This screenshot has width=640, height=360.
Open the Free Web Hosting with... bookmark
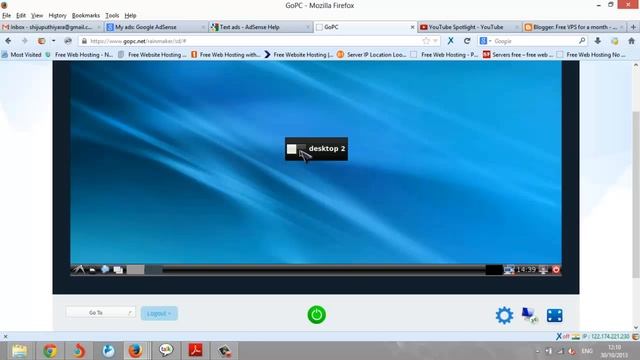[x=226, y=54]
